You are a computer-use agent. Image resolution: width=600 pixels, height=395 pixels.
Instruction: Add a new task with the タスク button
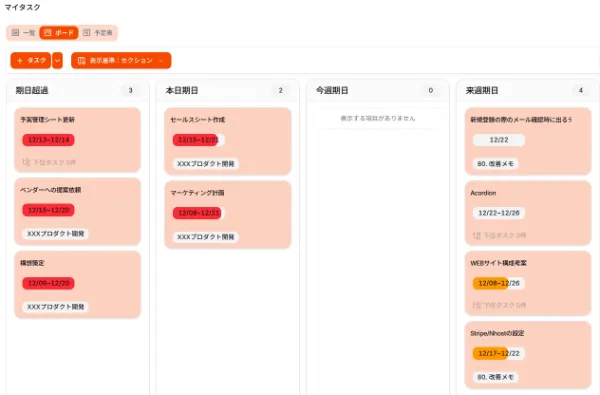(31, 60)
